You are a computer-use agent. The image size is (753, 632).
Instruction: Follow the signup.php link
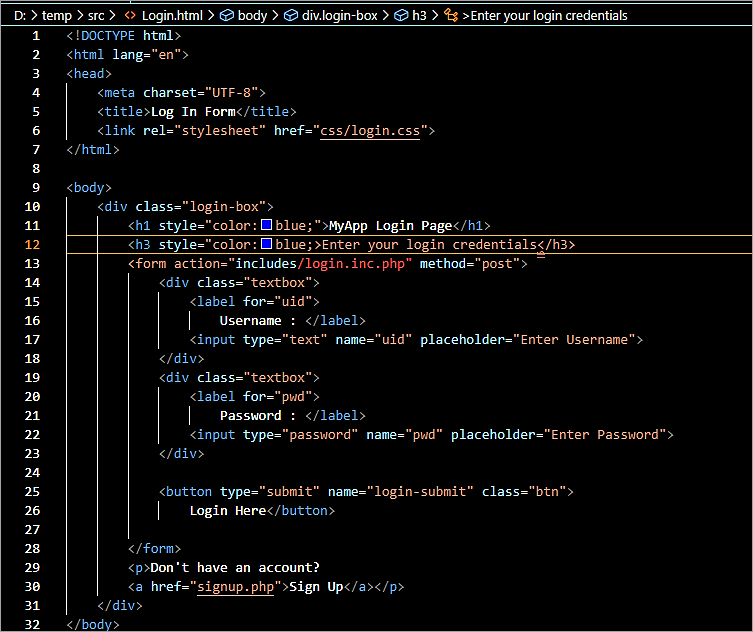(x=235, y=587)
